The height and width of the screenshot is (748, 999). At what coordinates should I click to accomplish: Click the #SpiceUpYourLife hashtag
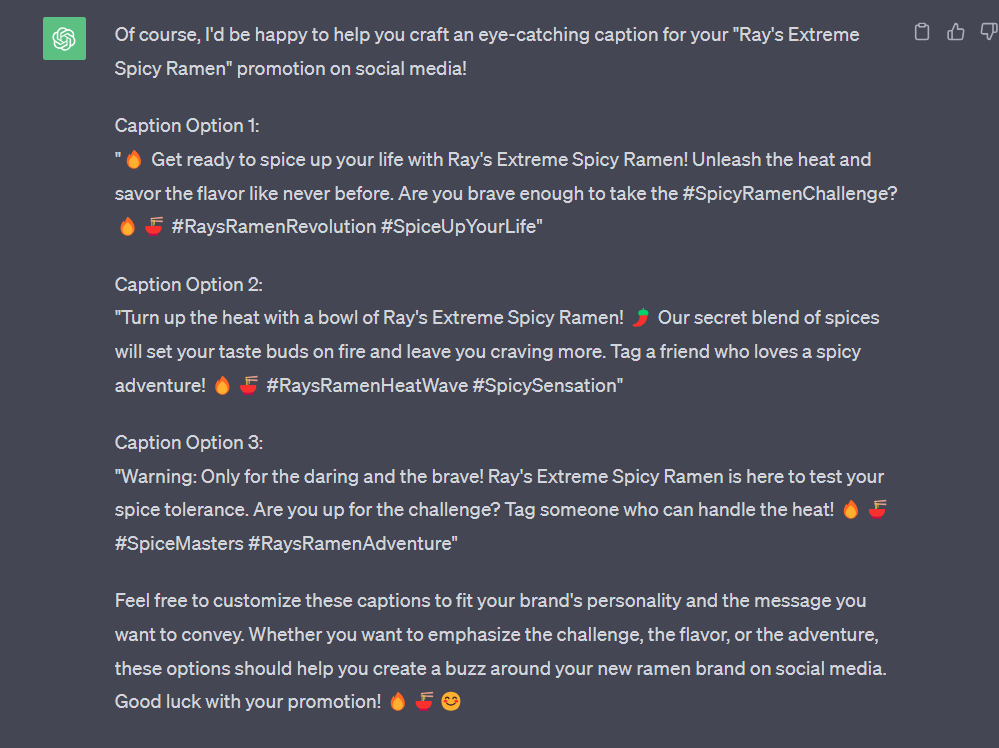point(461,226)
